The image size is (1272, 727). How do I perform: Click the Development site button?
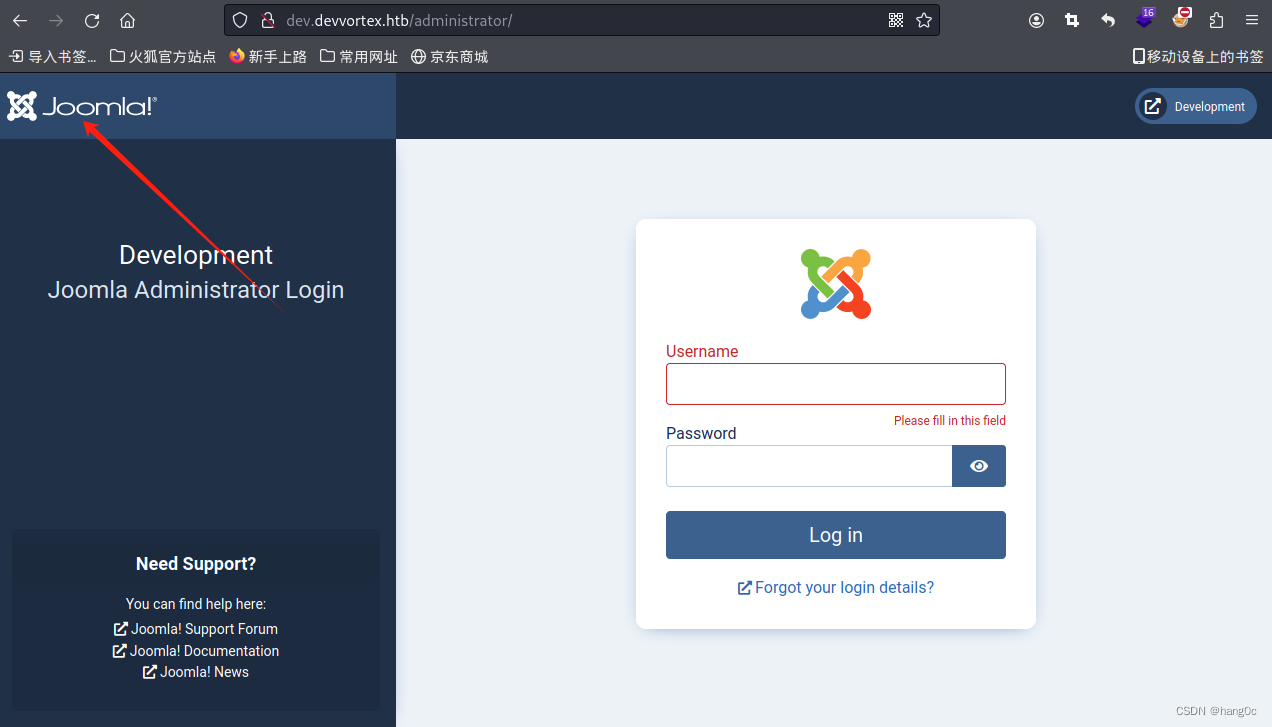pyautogui.click(x=1196, y=106)
